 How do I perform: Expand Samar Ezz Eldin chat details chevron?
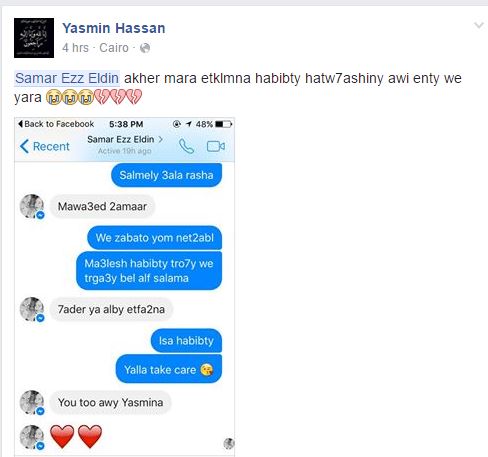click(161, 139)
